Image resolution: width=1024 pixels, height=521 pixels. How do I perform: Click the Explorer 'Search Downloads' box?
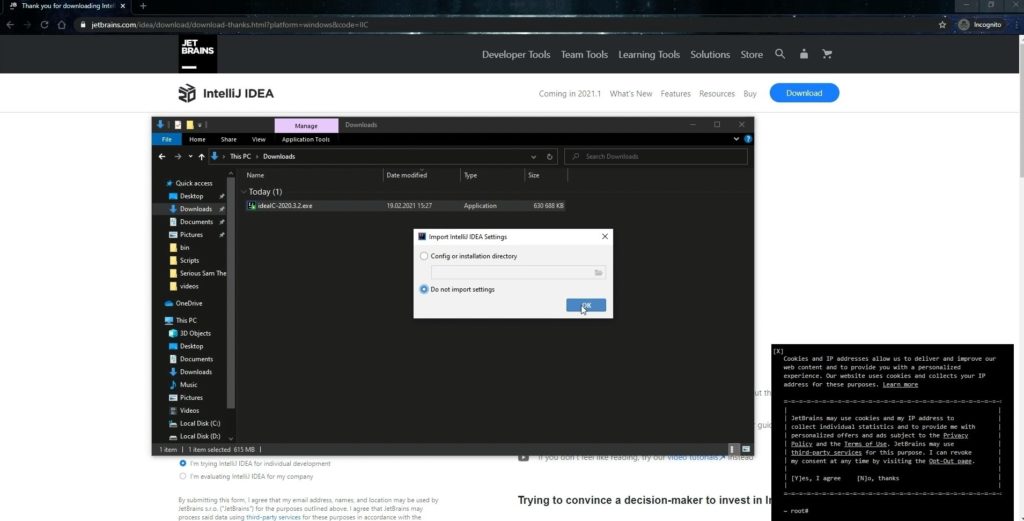(656, 157)
